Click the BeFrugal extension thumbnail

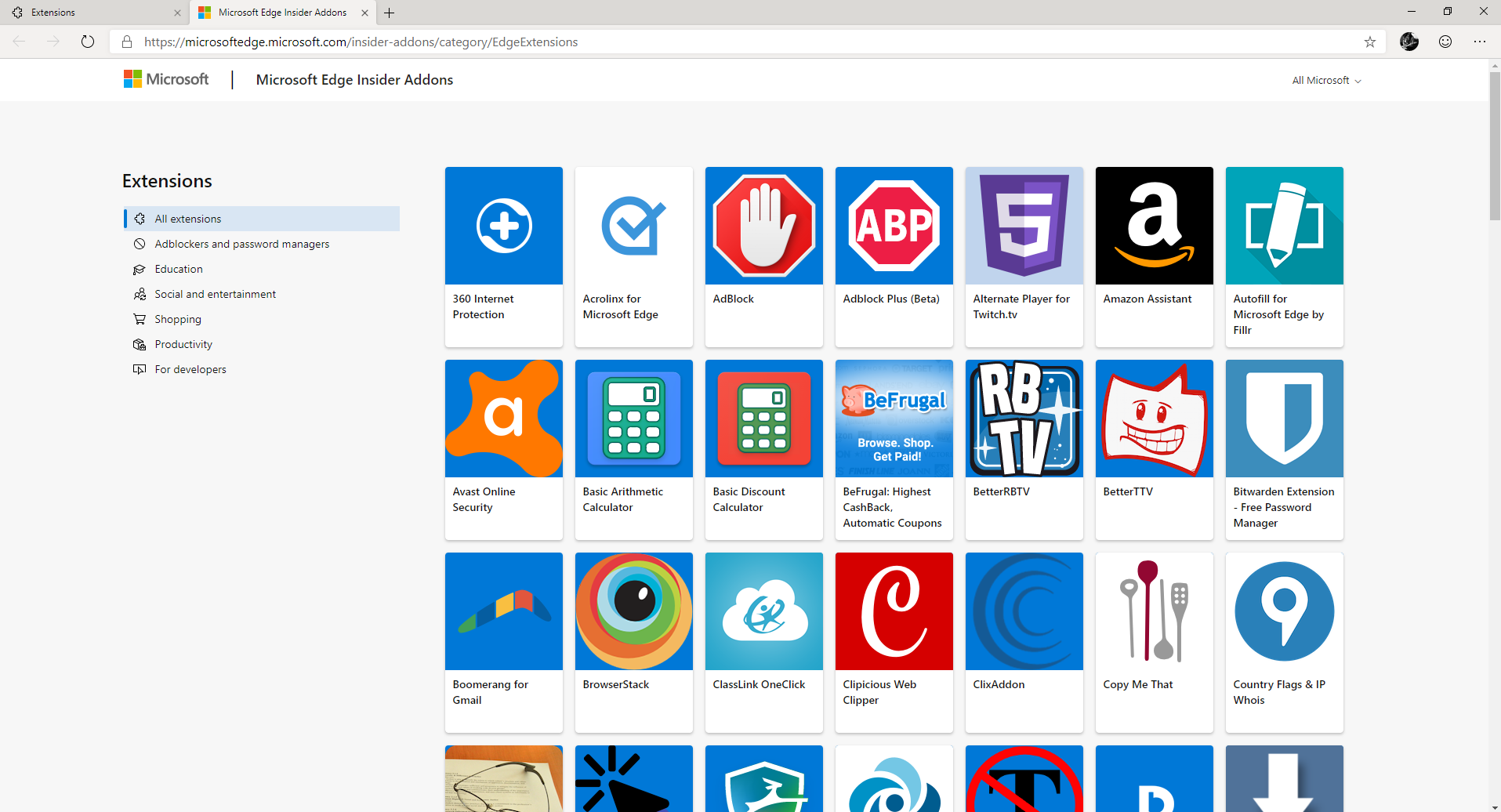coord(894,419)
